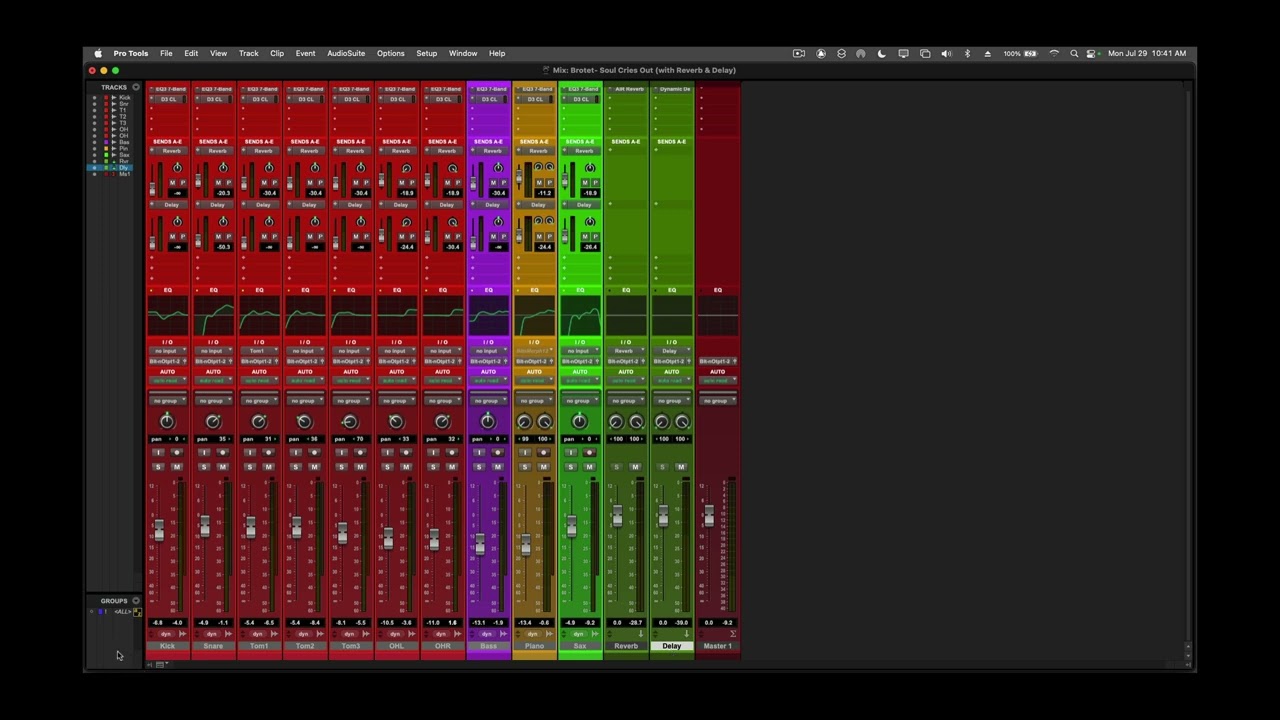Screen dimensions: 1280x720
Task: Click the Kick Reverb send pan knob
Action: click(177, 168)
